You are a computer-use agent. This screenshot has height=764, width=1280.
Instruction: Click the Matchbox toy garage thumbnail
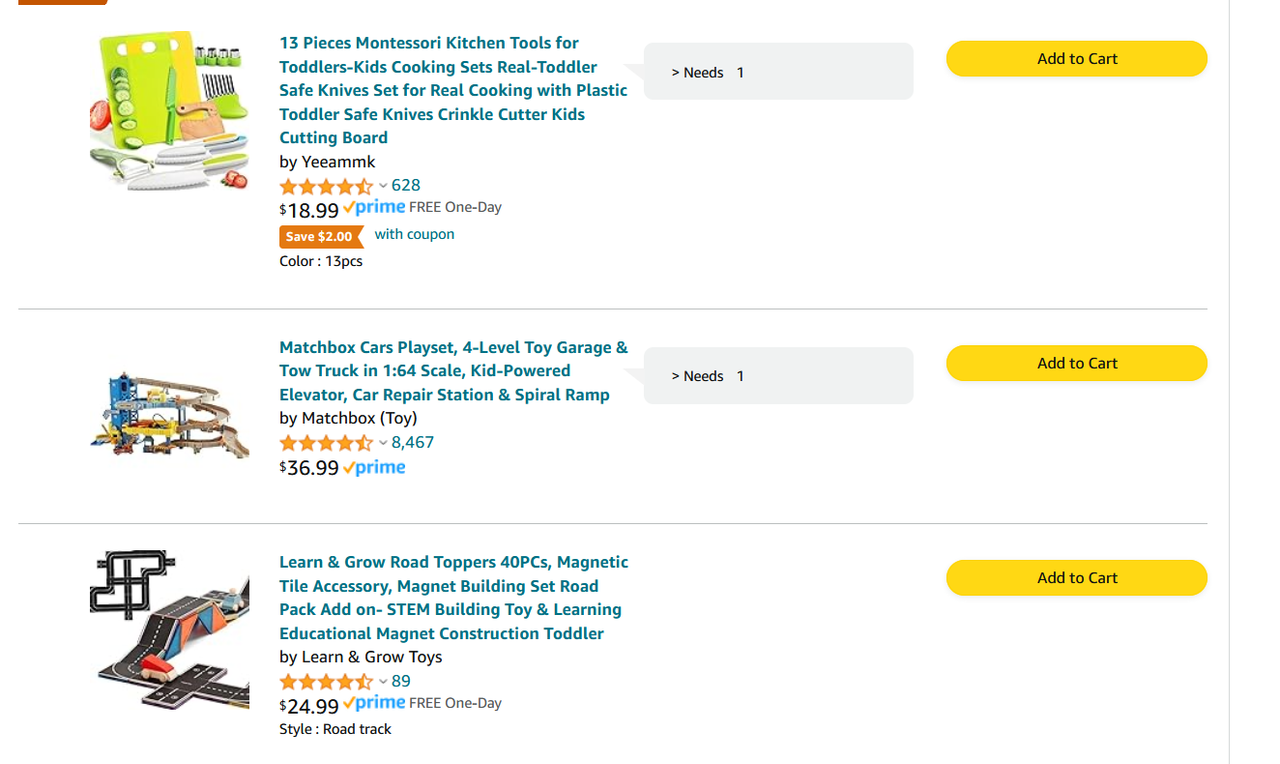(169, 415)
